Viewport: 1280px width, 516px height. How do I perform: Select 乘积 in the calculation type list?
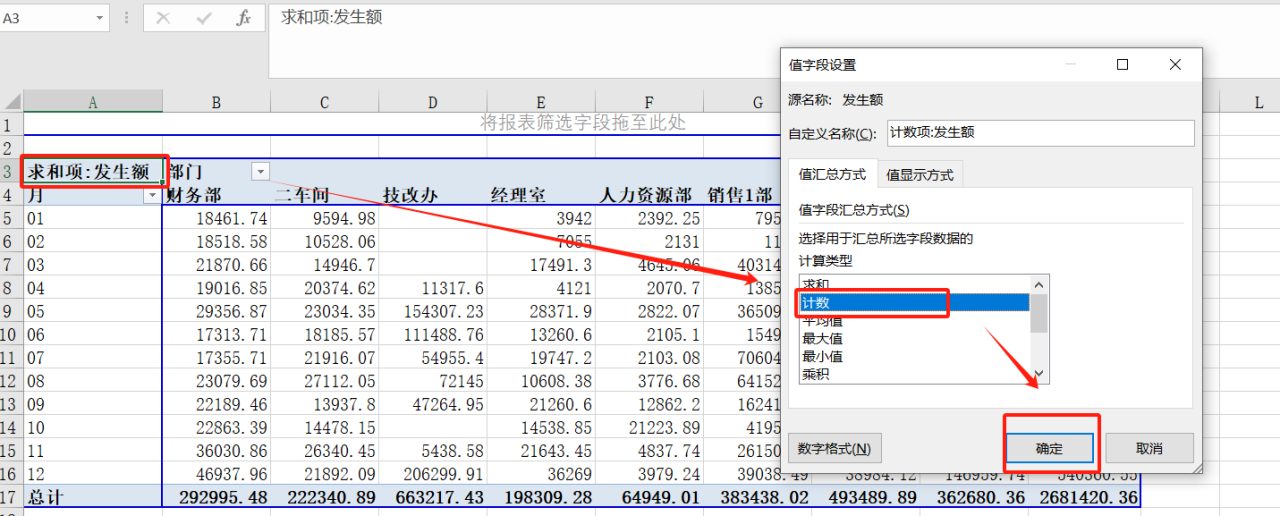point(915,374)
